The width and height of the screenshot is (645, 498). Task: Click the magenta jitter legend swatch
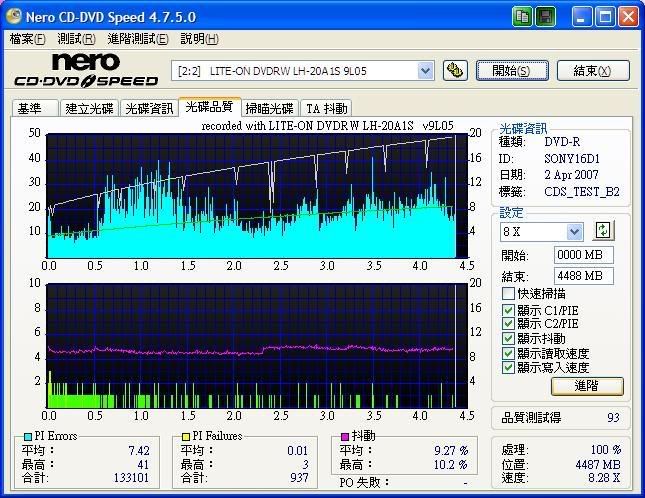pyautogui.click(x=345, y=436)
